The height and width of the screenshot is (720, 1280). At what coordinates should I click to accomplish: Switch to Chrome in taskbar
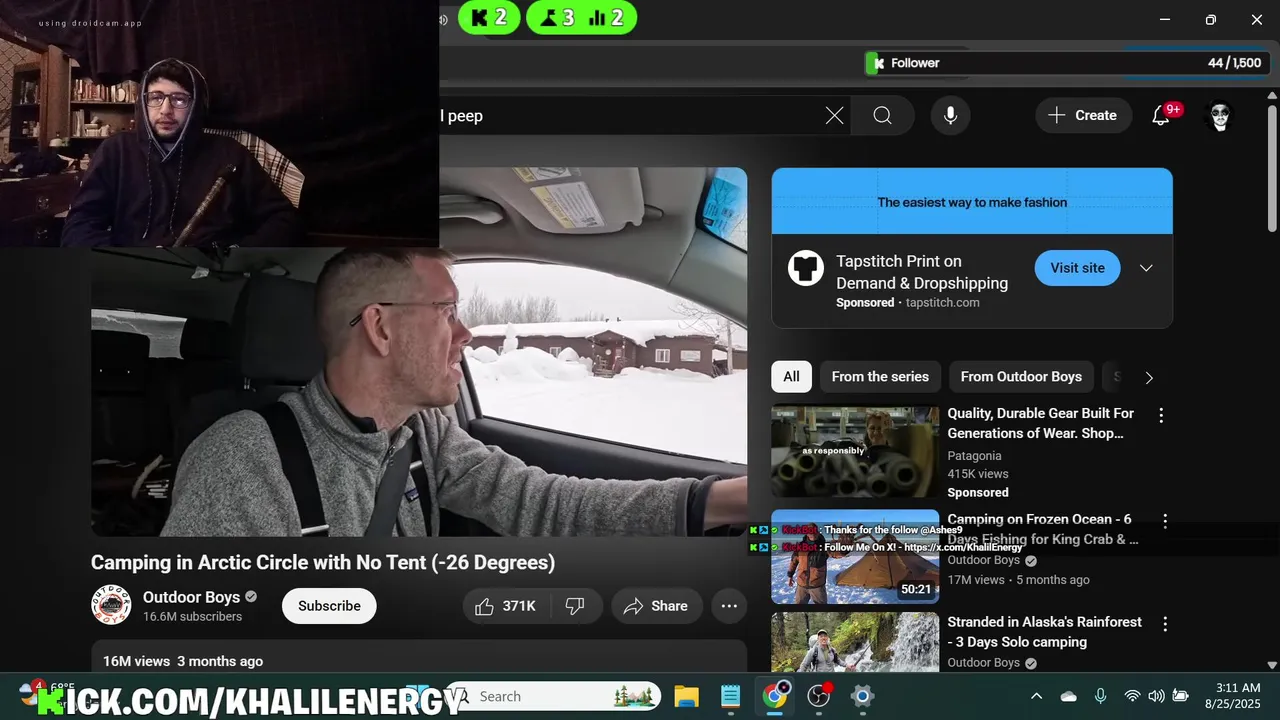(775, 696)
